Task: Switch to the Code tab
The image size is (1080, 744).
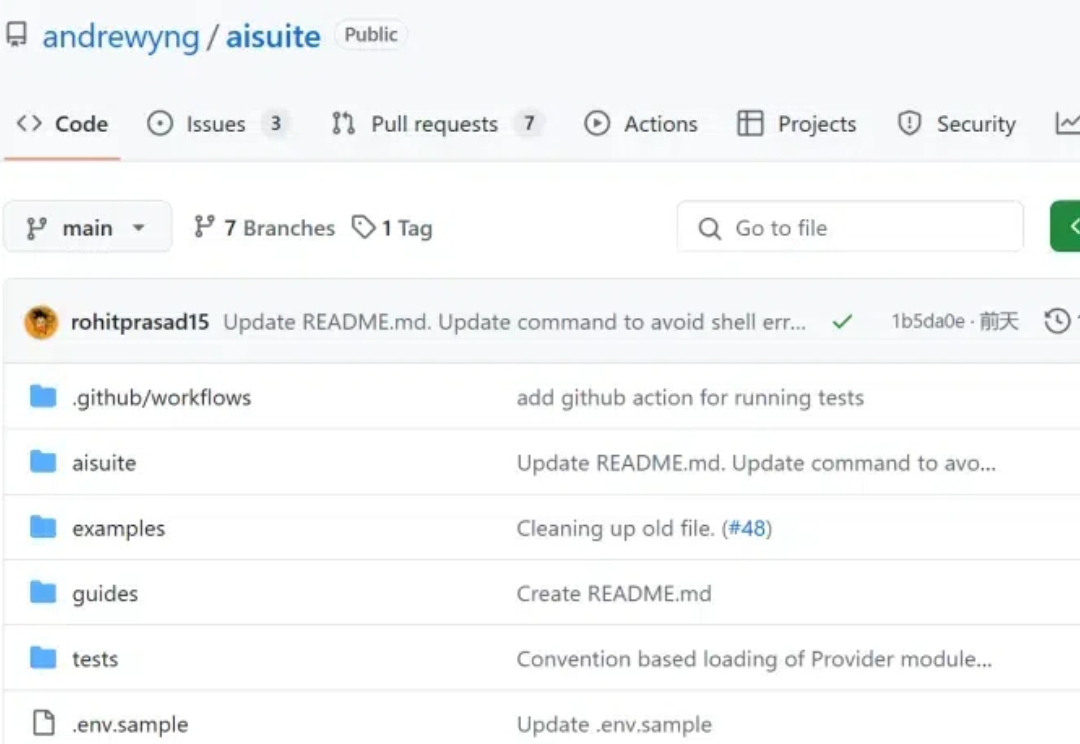Action: click(62, 124)
